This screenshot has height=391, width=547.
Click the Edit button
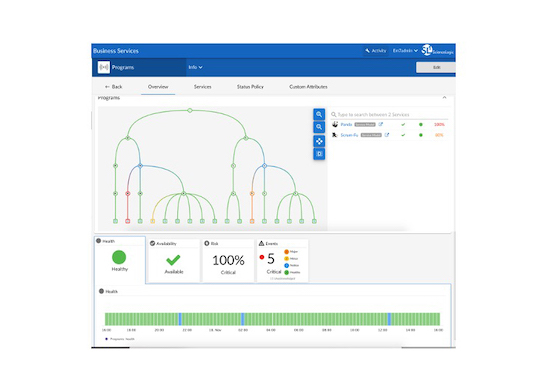tap(436, 67)
